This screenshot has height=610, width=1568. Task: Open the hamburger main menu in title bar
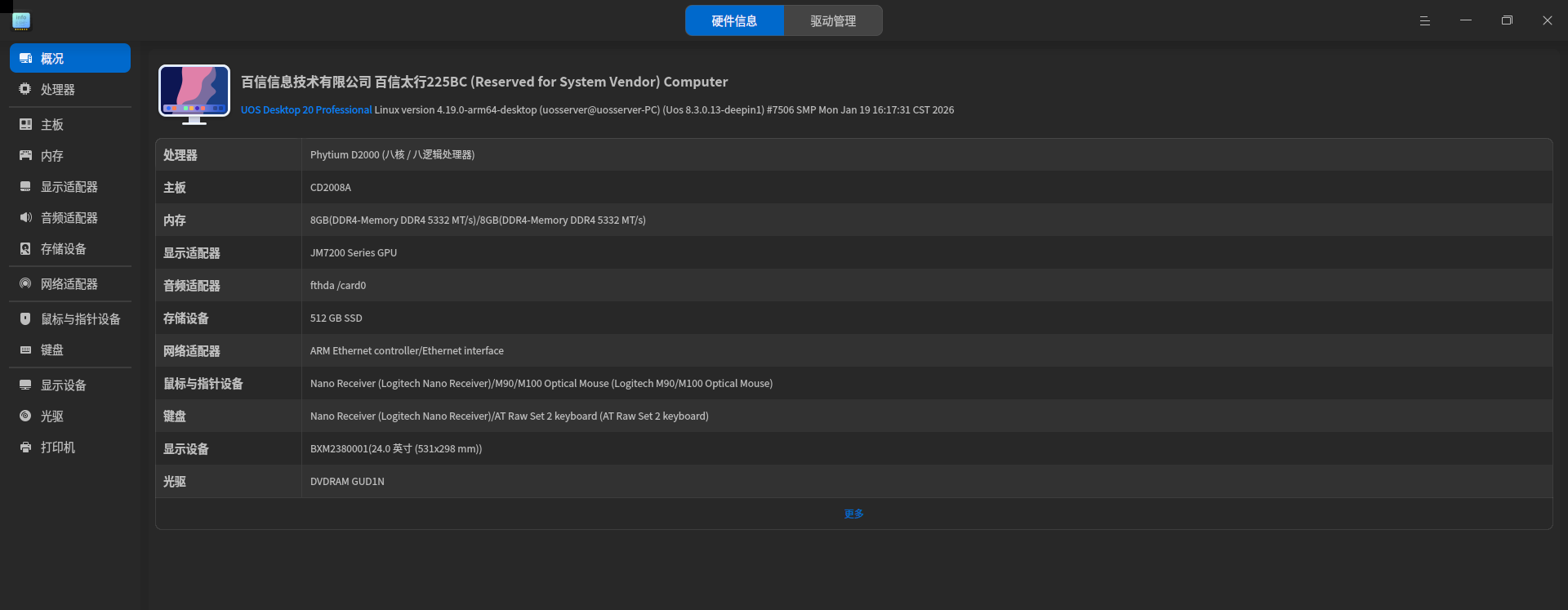[1425, 21]
